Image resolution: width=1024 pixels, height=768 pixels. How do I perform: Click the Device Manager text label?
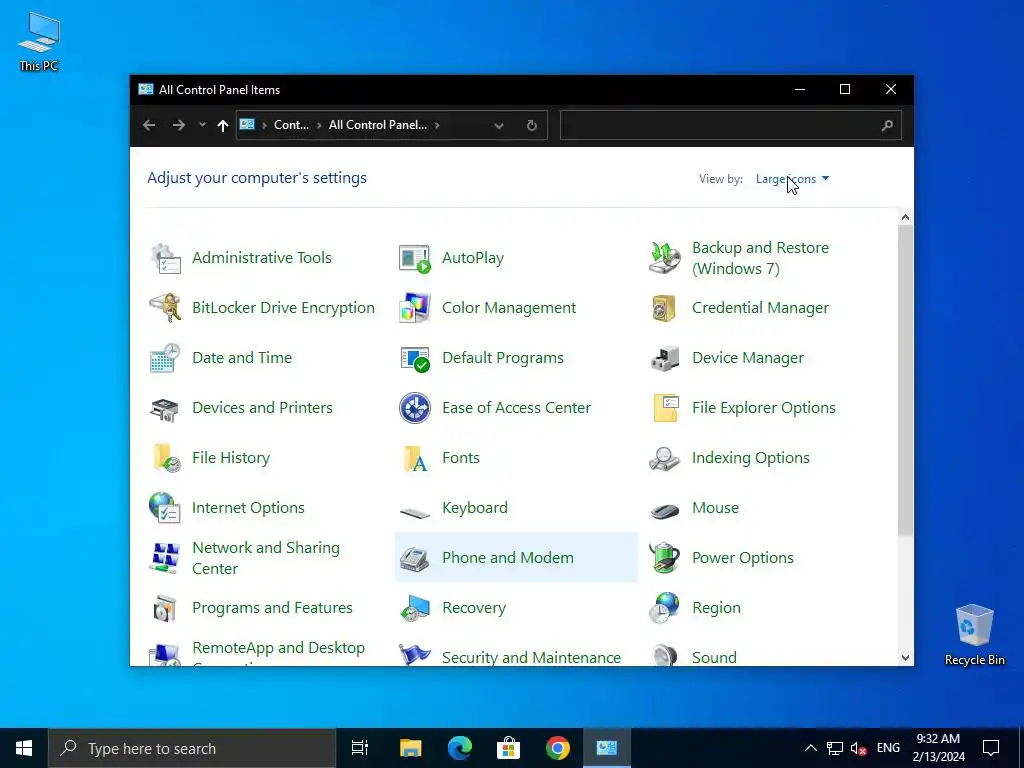coord(748,358)
